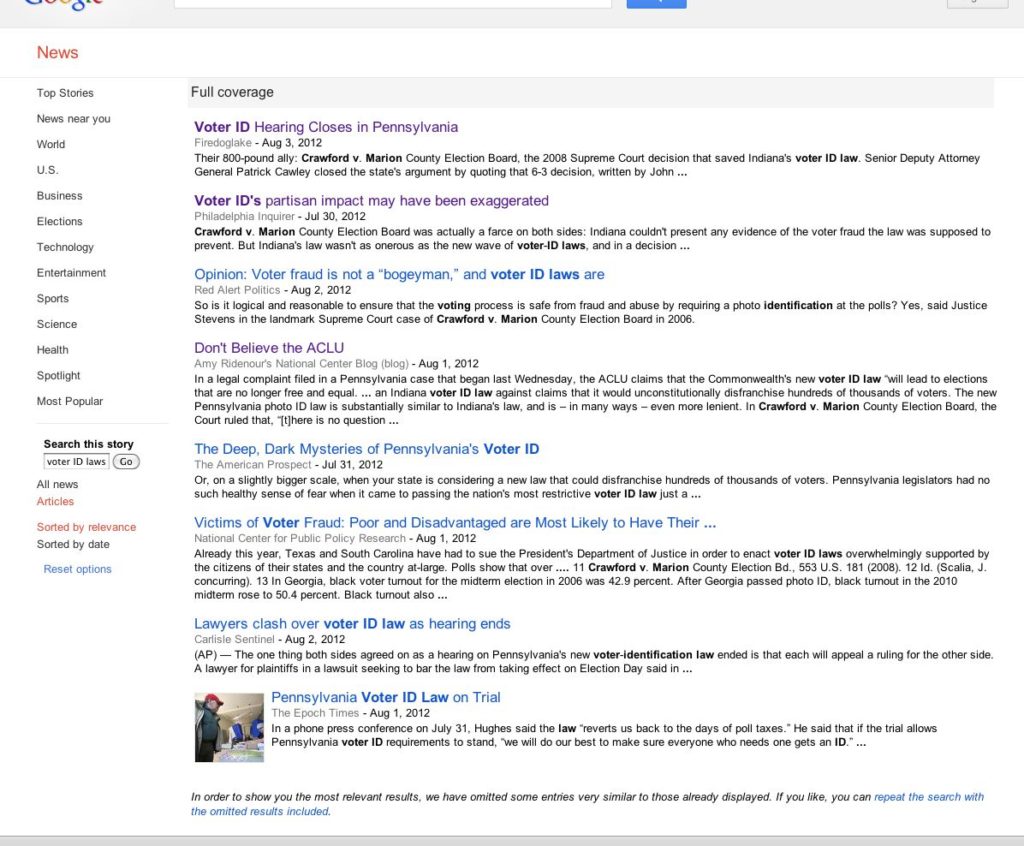This screenshot has width=1024, height=846.
Task: Select the World news section
Action: point(51,144)
